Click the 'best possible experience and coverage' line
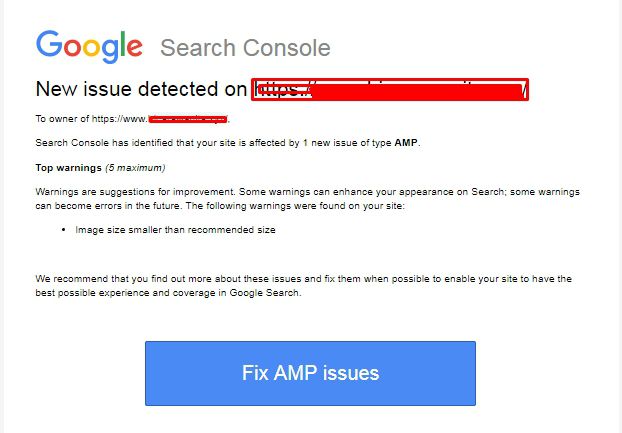 pyautogui.click(x=168, y=293)
